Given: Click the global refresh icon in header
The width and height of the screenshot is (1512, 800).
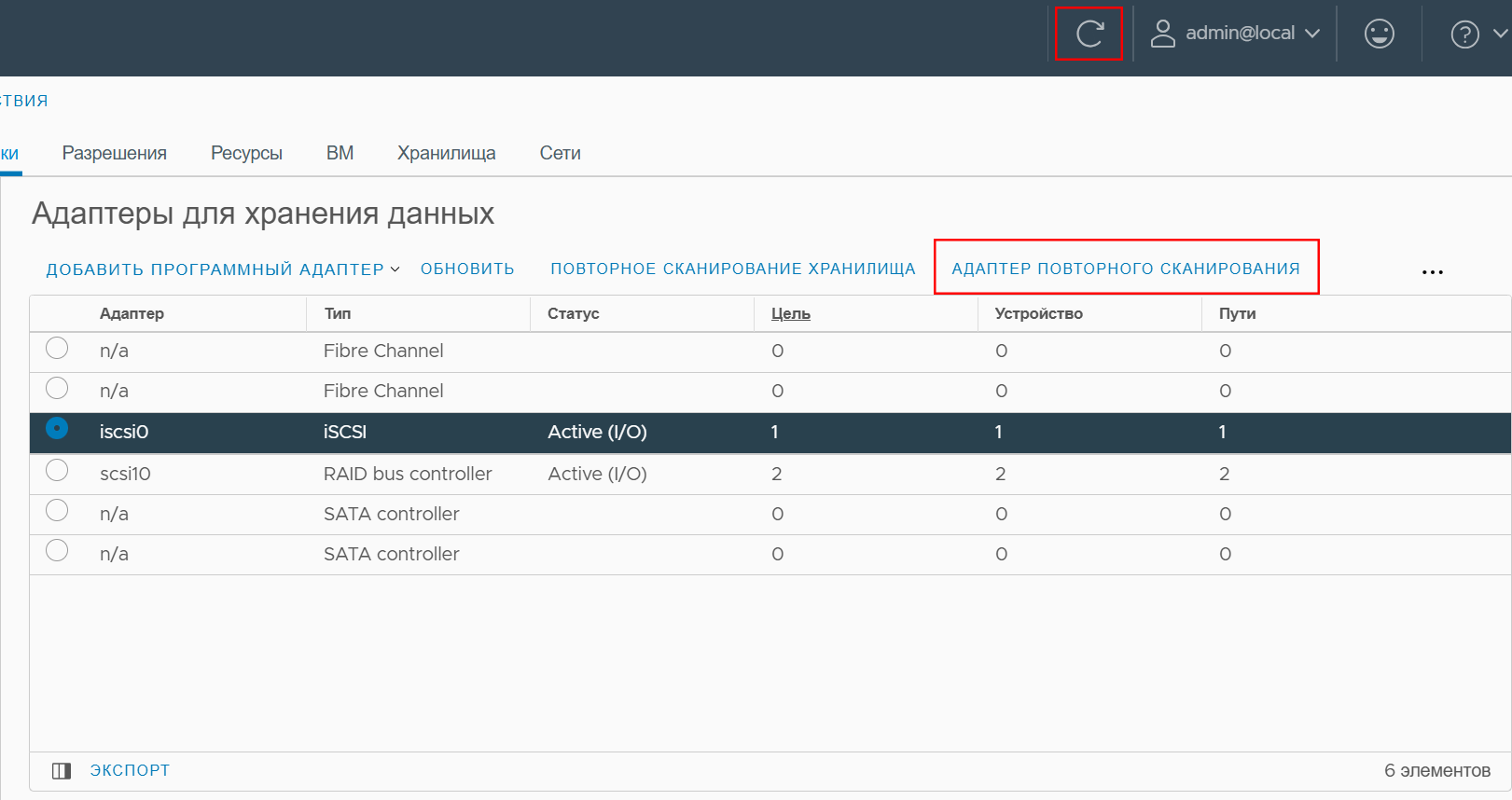Looking at the screenshot, I should (1089, 34).
